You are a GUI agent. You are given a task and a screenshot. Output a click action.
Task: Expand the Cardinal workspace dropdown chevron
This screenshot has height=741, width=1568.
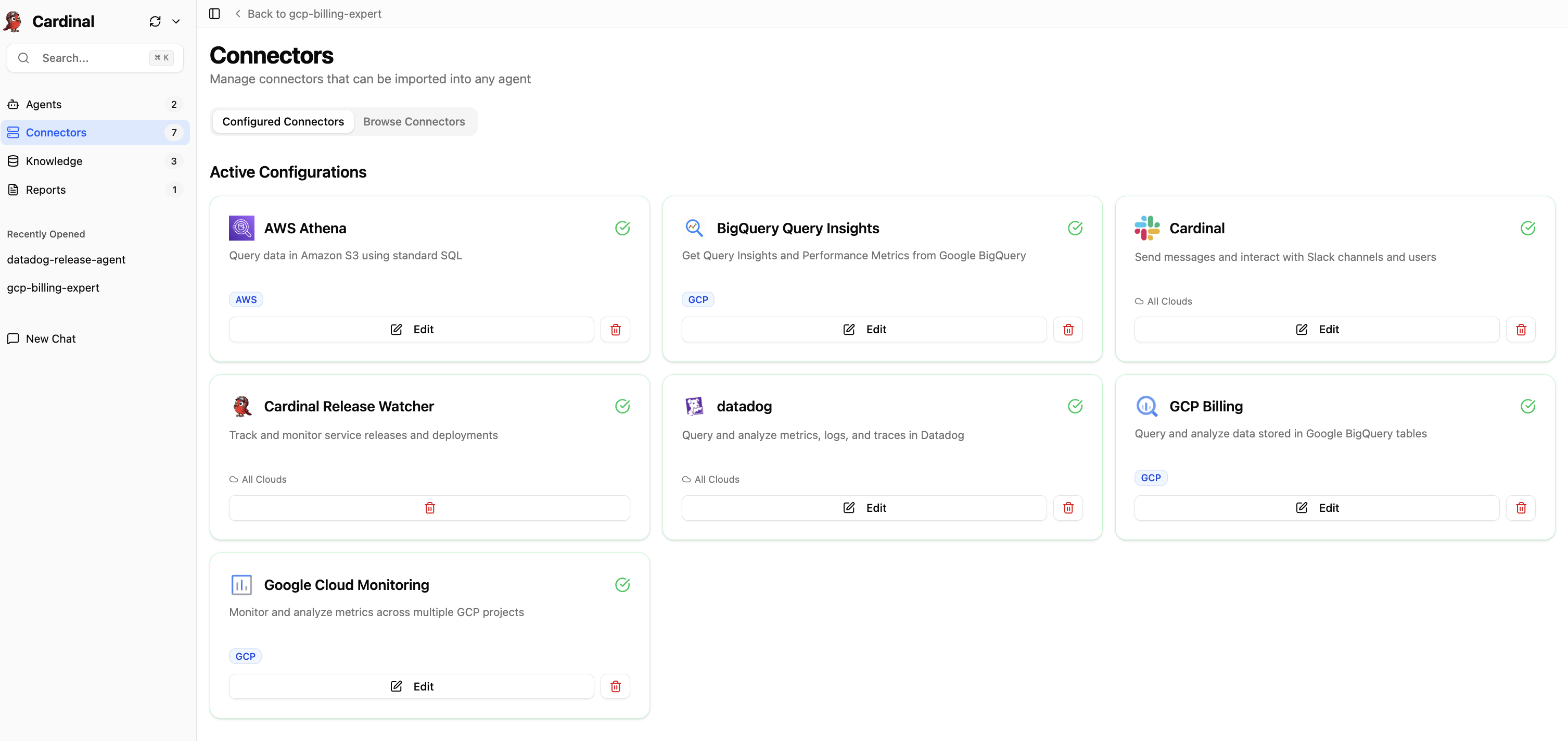[x=176, y=21]
